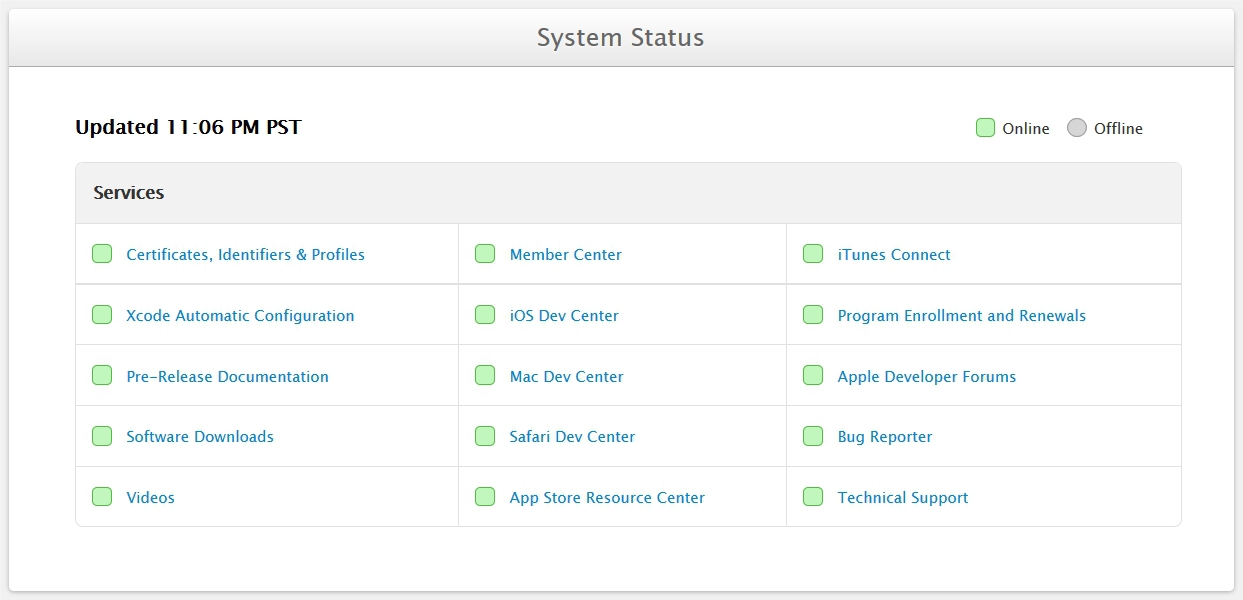Click the status indicator next to iTunes Connect
1243x600 pixels.
coord(813,254)
